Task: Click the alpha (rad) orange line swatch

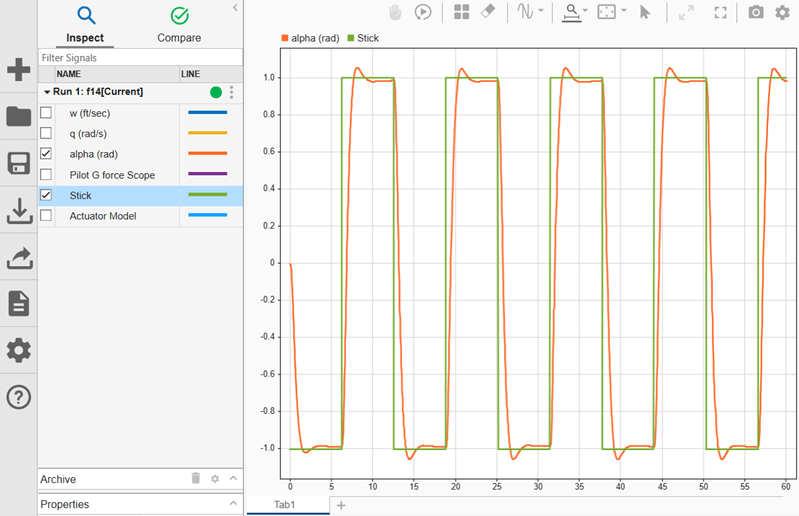Action: tap(207, 153)
